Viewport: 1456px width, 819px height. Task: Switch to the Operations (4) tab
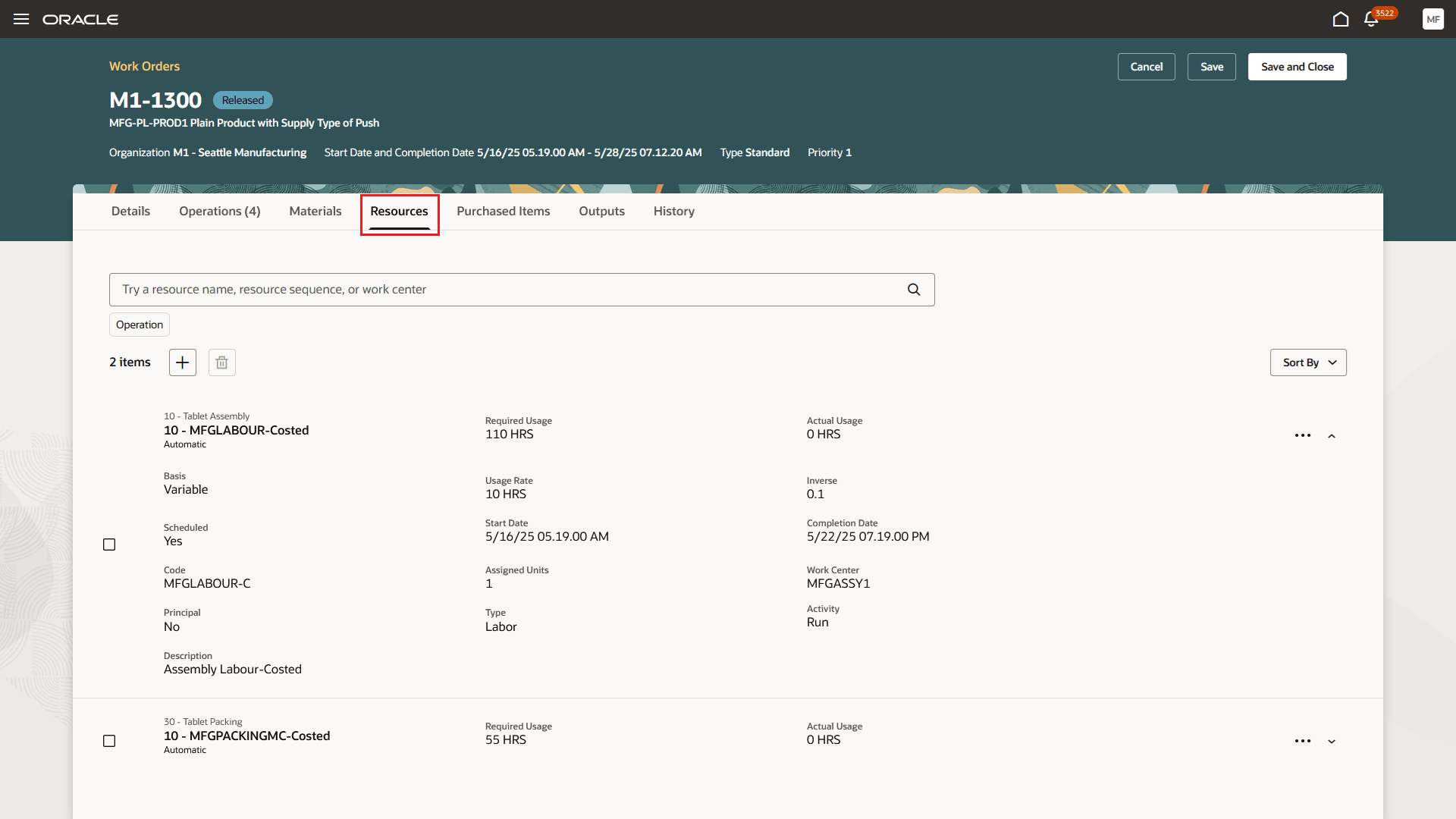click(219, 211)
